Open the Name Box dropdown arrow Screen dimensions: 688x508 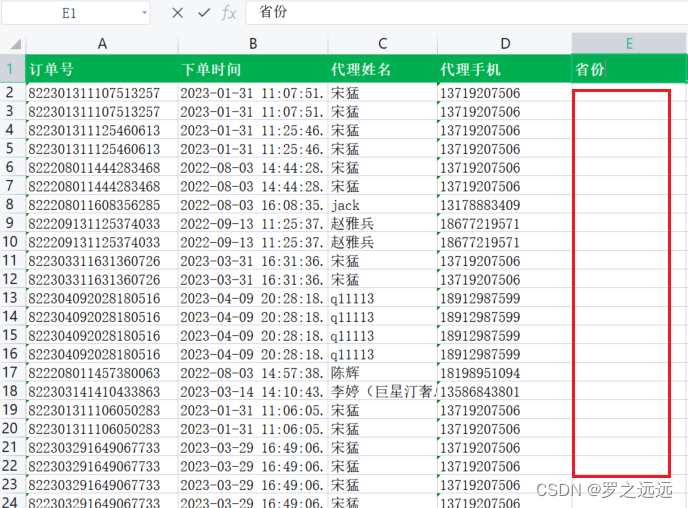click(x=144, y=13)
